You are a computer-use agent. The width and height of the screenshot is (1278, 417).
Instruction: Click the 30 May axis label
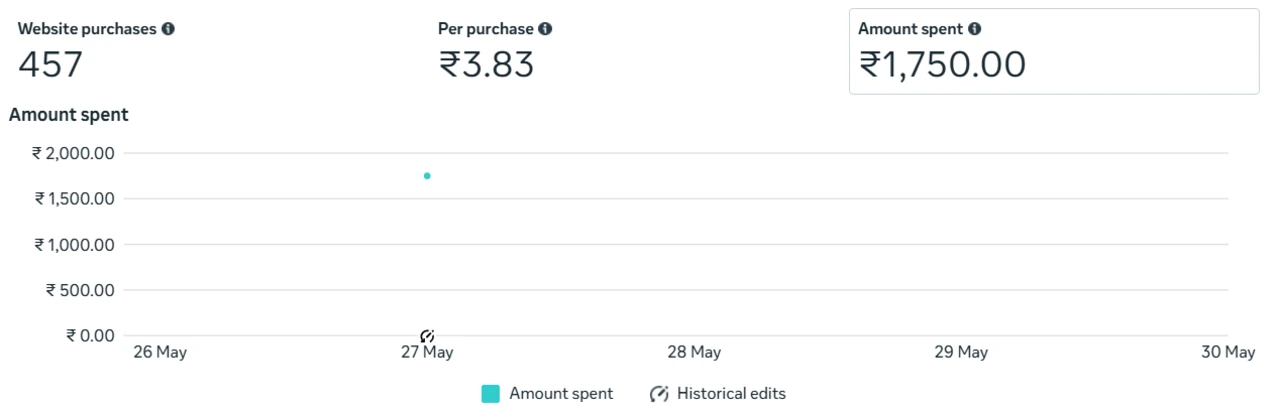click(1227, 353)
